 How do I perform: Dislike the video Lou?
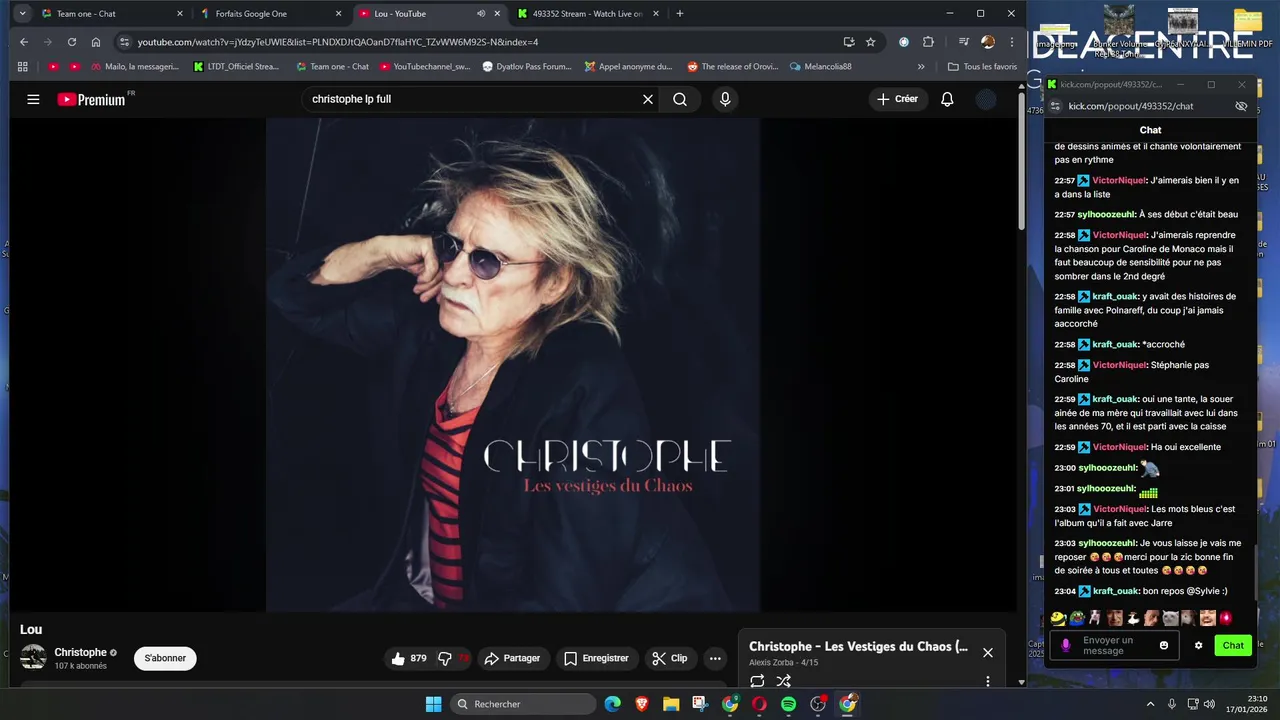[x=452, y=658]
